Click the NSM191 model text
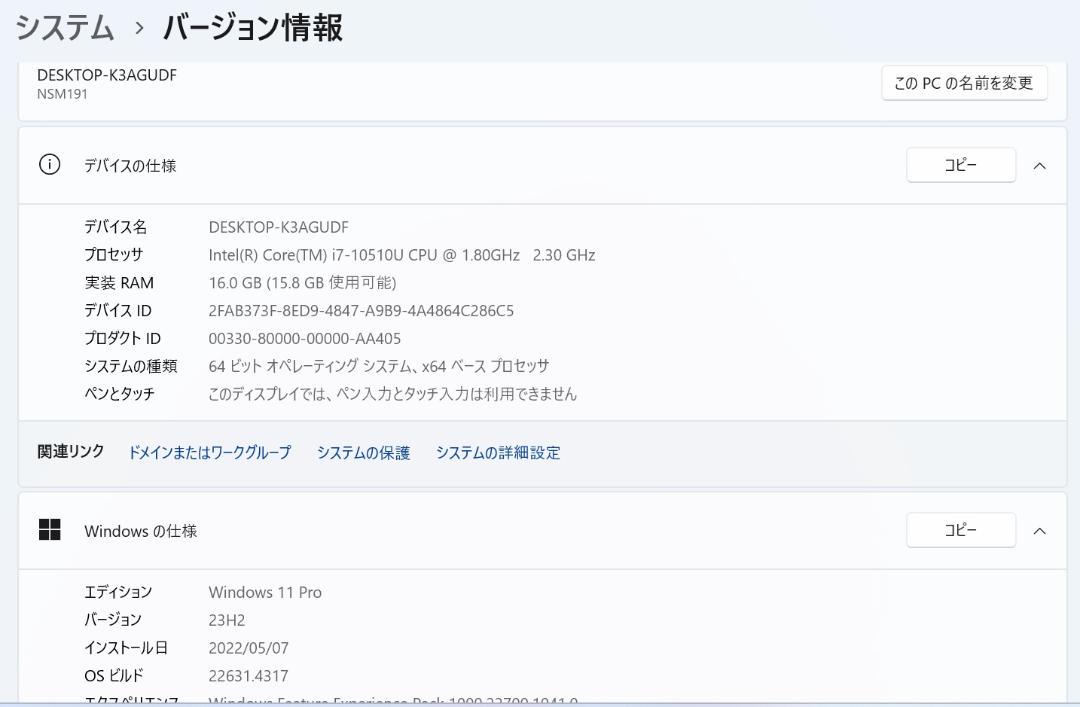This screenshot has width=1080, height=707. tap(62, 94)
